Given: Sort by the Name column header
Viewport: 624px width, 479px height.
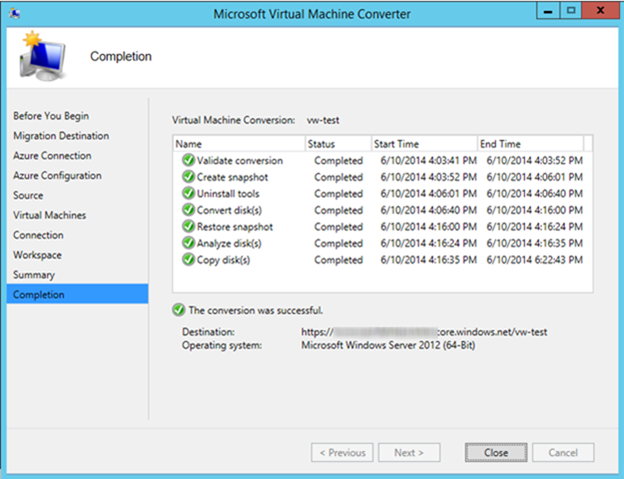Looking at the screenshot, I should [x=239, y=144].
